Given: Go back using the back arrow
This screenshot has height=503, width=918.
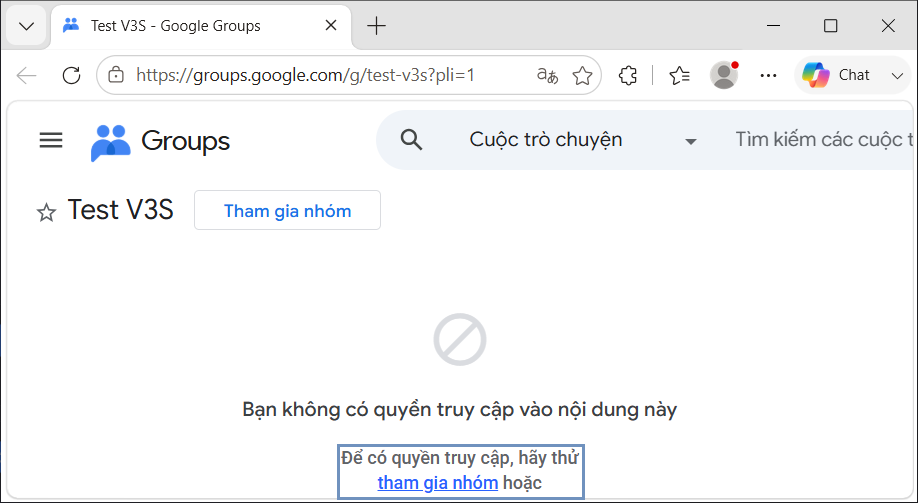Looking at the screenshot, I should click(x=26, y=75).
